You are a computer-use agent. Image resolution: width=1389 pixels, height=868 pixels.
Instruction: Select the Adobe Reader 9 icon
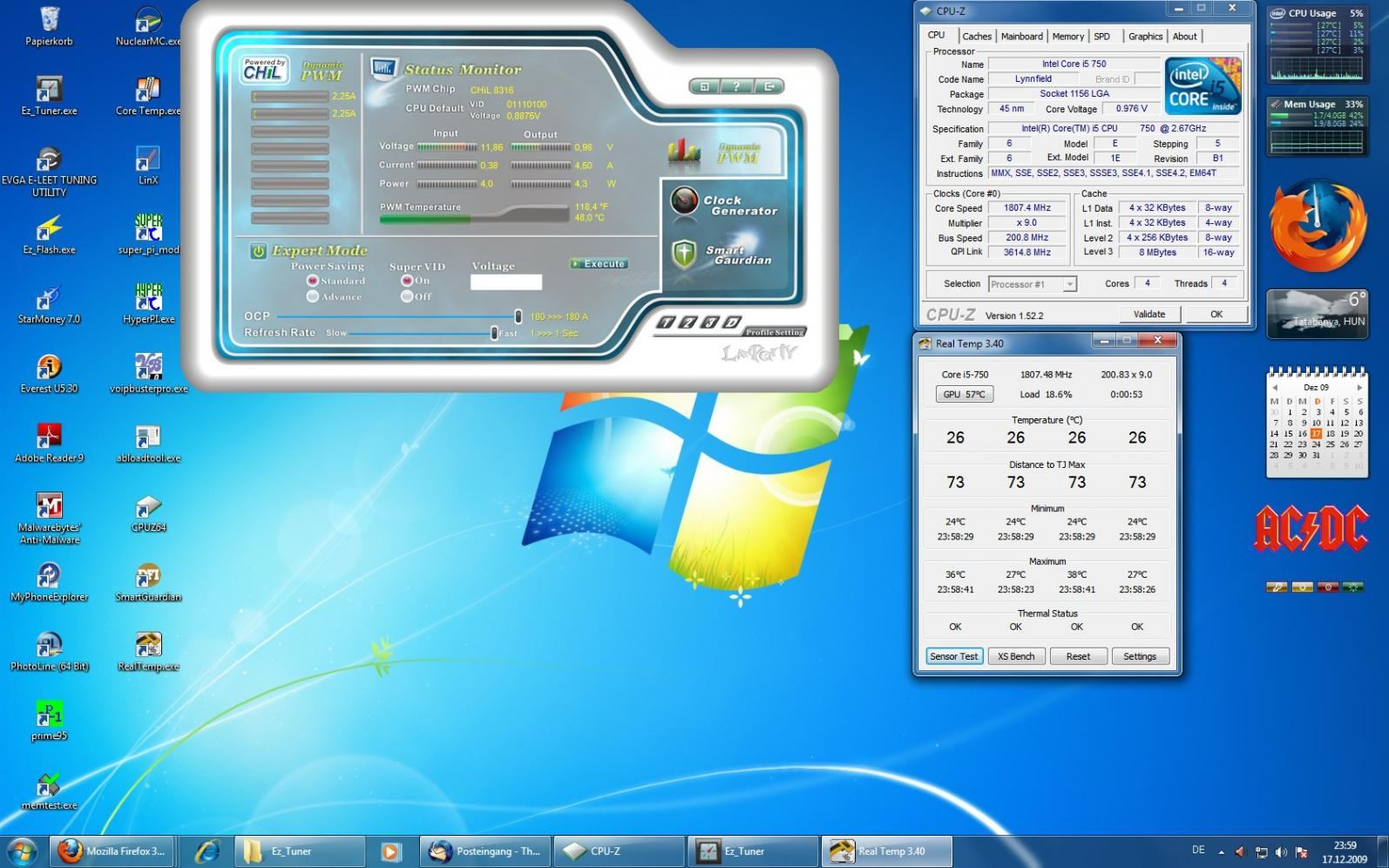tap(49, 444)
